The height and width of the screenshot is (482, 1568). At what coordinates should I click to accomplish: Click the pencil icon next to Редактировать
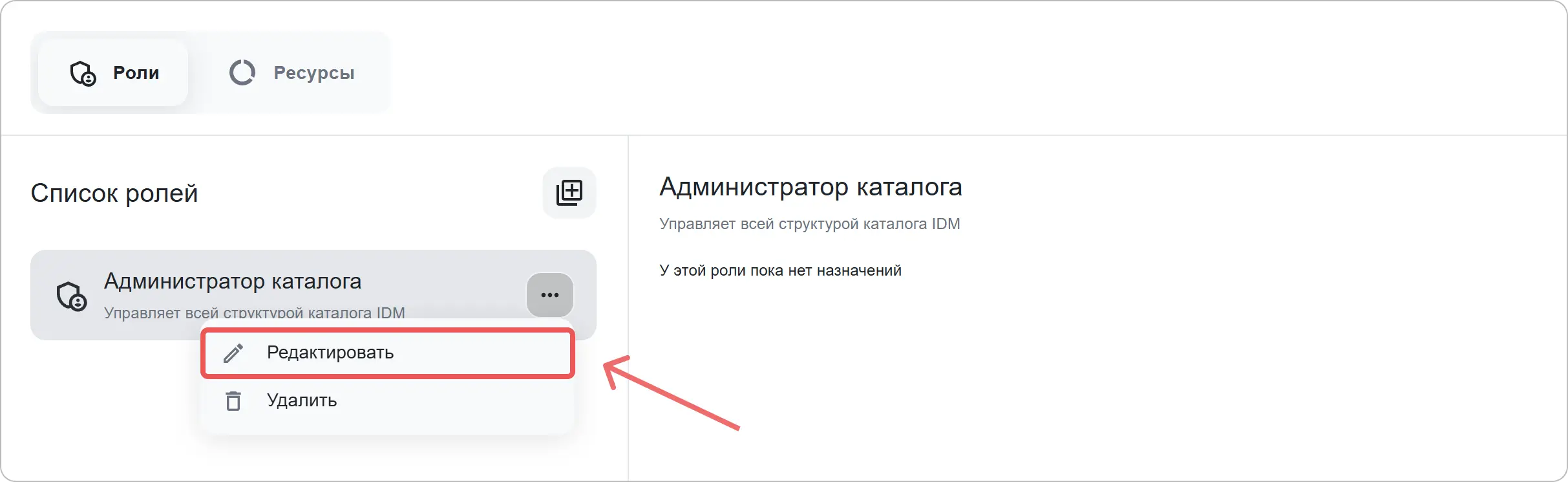pyautogui.click(x=233, y=353)
